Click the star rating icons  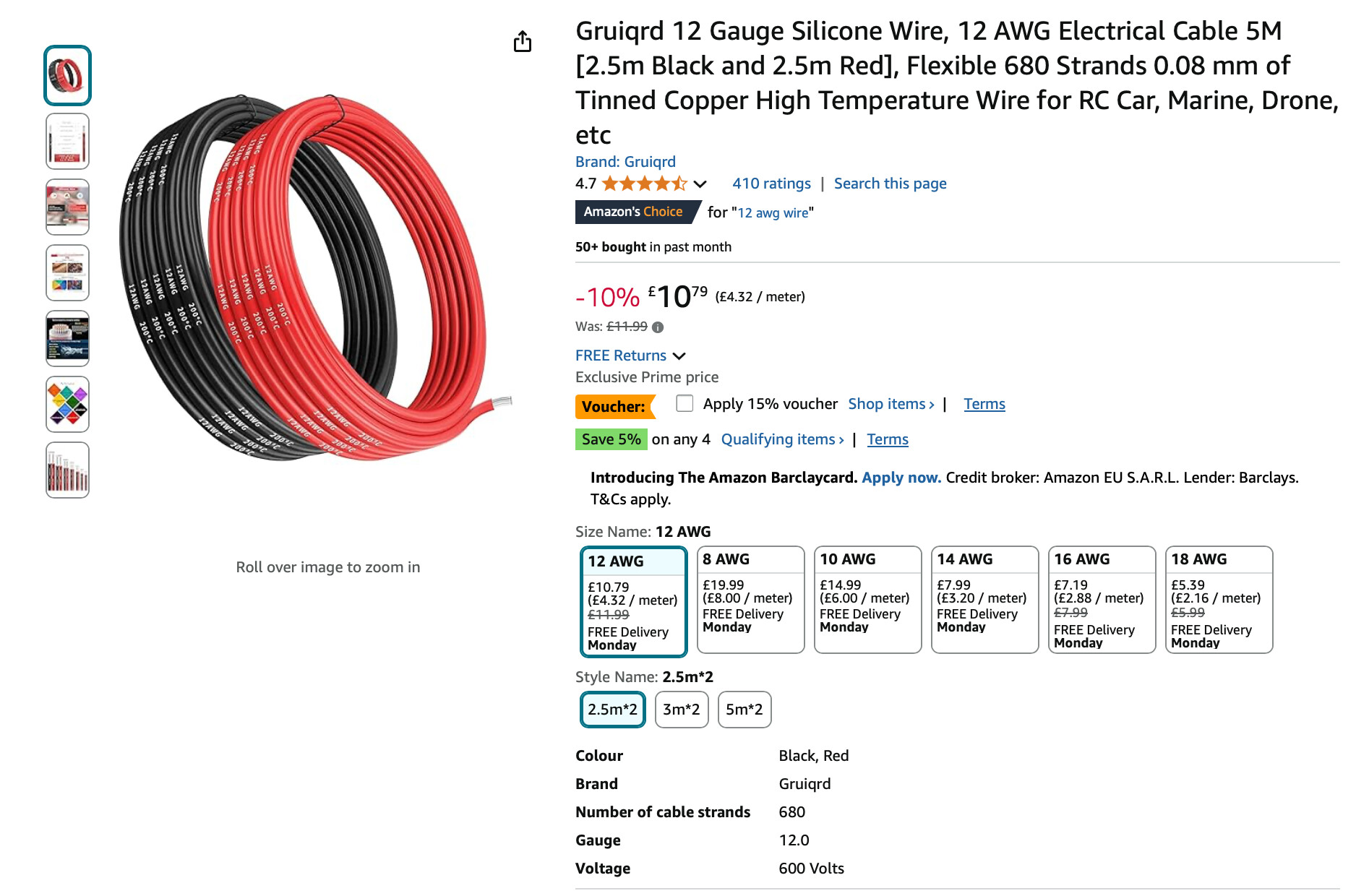tap(644, 184)
